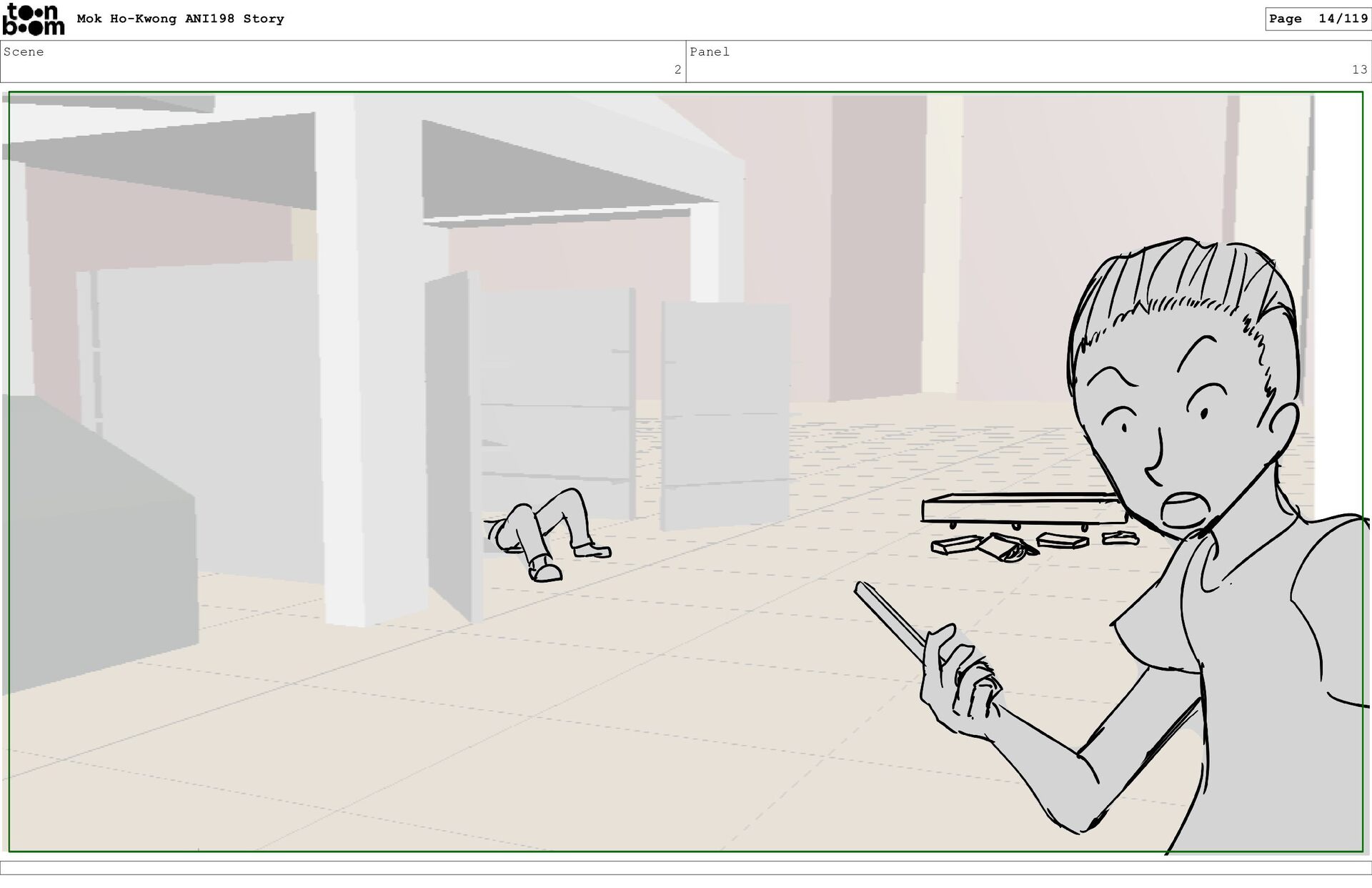Click the Toon Boom logo
This screenshot has width=1372, height=888.
click(x=33, y=19)
